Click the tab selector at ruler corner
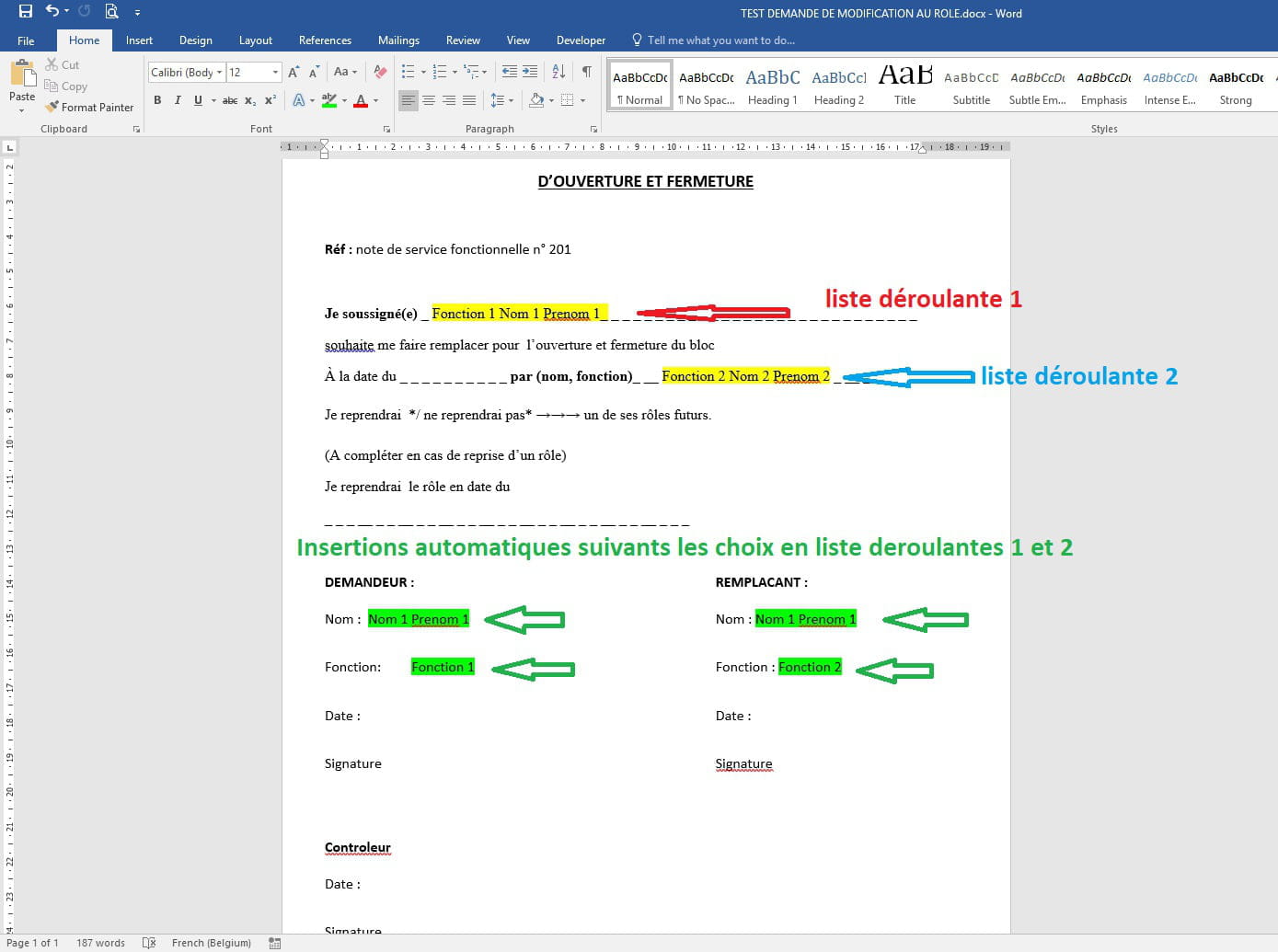This screenshot has height=952, width=1278. click(10, 147)
